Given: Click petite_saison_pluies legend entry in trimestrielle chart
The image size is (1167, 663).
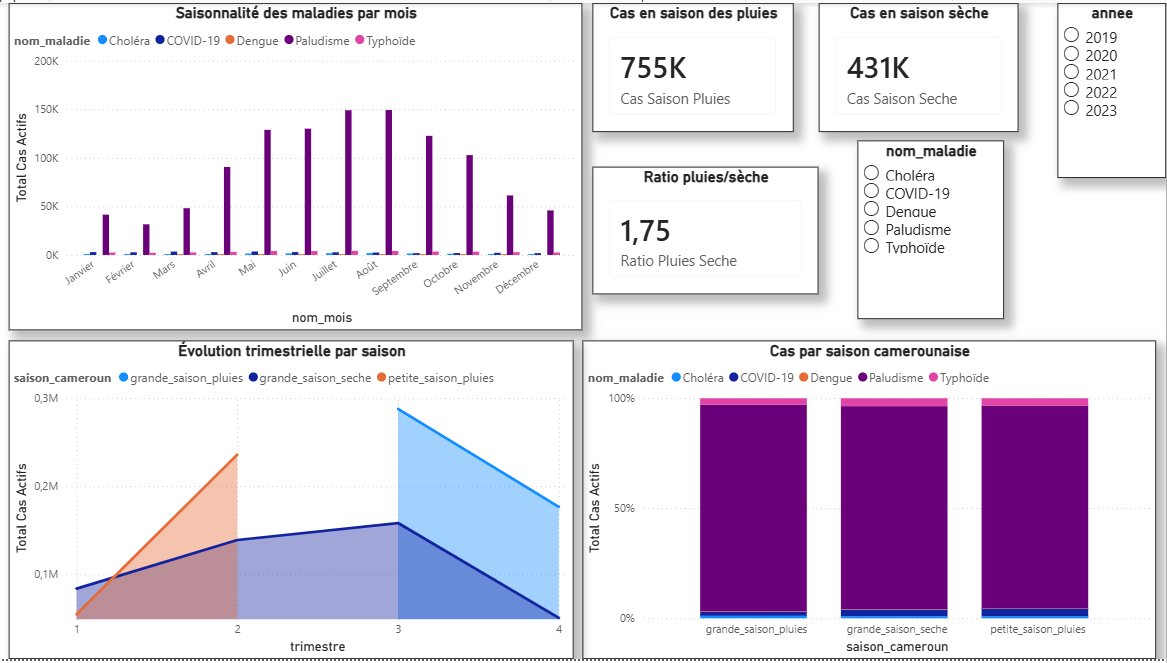Looking at the screenshot, I should 435,378.
